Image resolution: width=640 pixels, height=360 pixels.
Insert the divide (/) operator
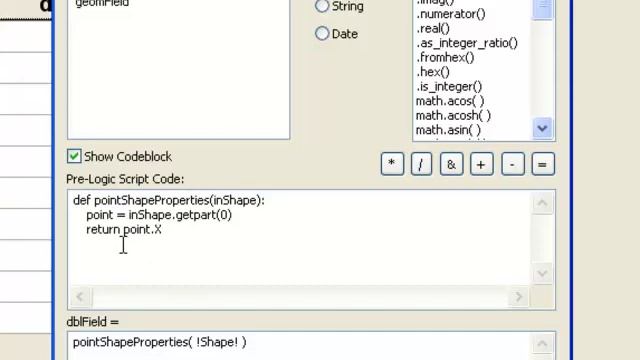421,164
